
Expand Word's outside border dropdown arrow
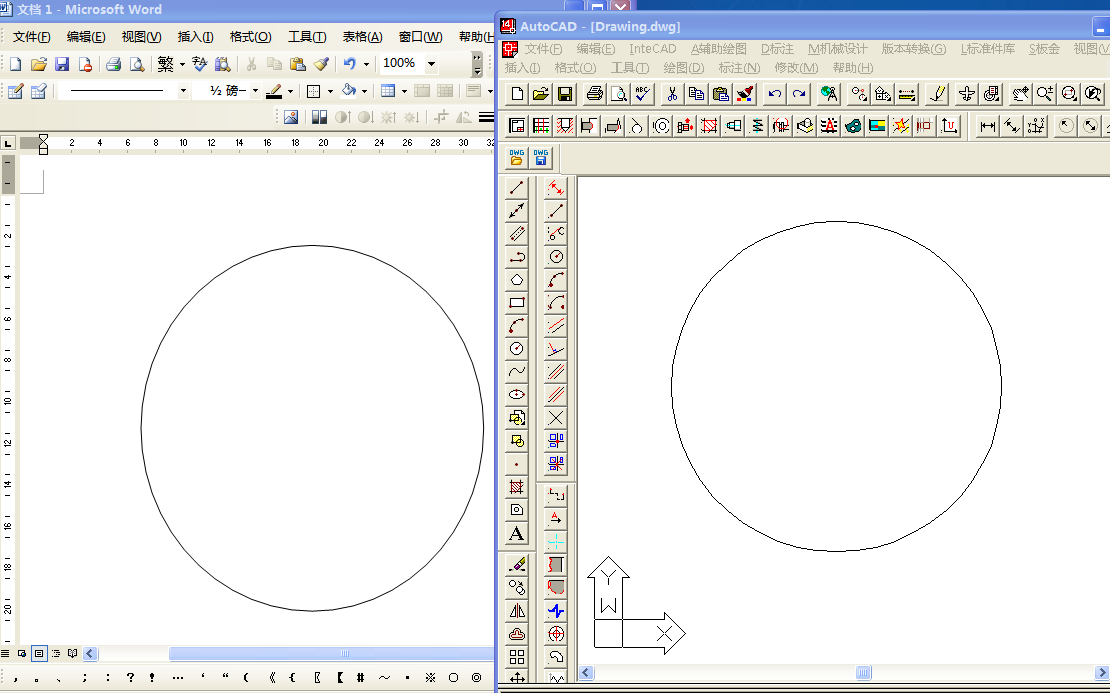click(331, 91)
